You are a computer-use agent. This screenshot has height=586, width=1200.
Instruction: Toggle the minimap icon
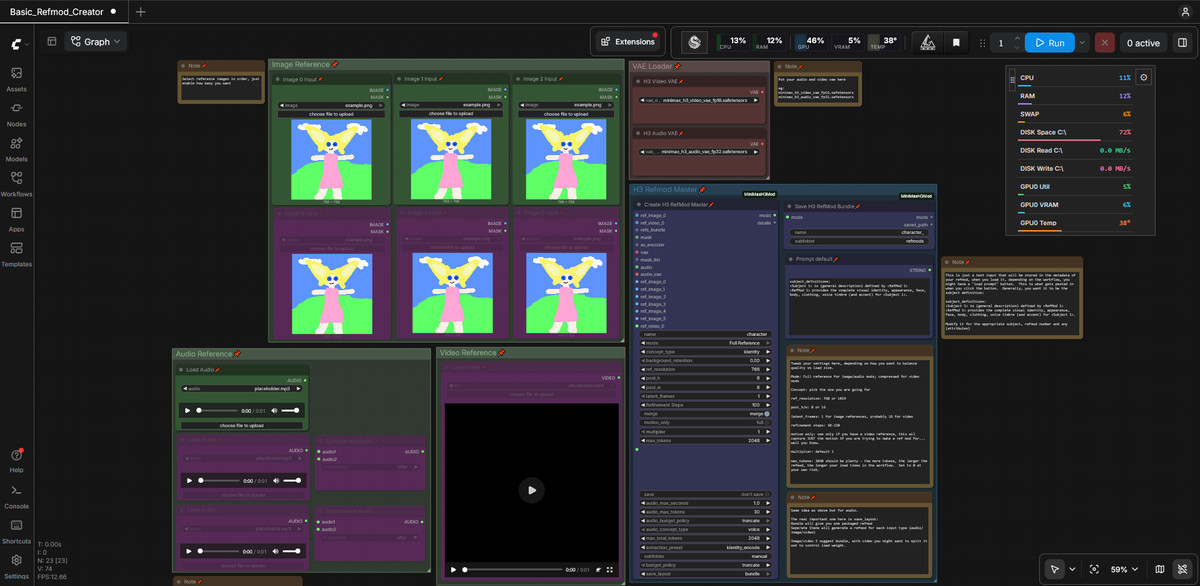(x=1160, y=569)
